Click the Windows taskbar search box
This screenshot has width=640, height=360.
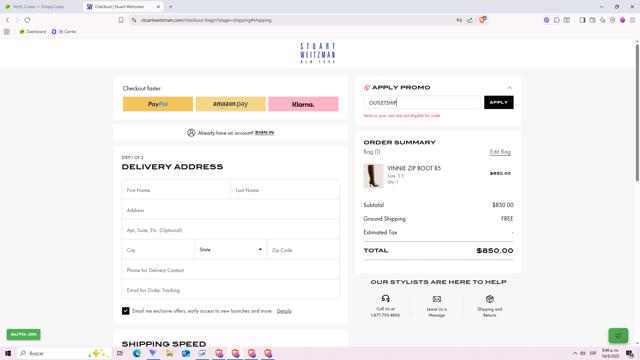(x=64, y=353)
